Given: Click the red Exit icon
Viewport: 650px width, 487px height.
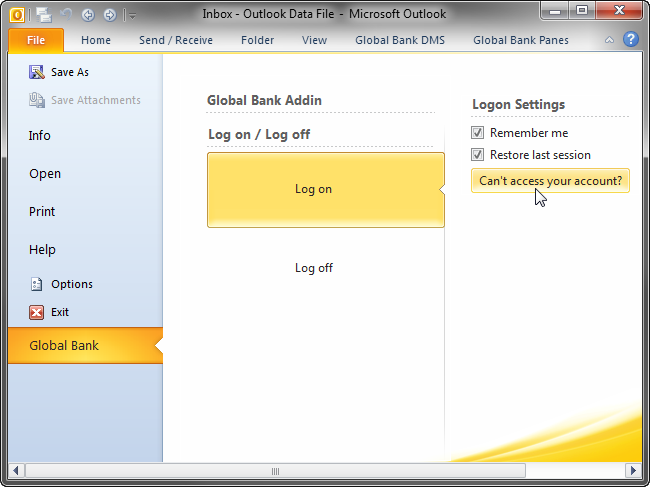Looking at the screenshot, I should point(36,312).
